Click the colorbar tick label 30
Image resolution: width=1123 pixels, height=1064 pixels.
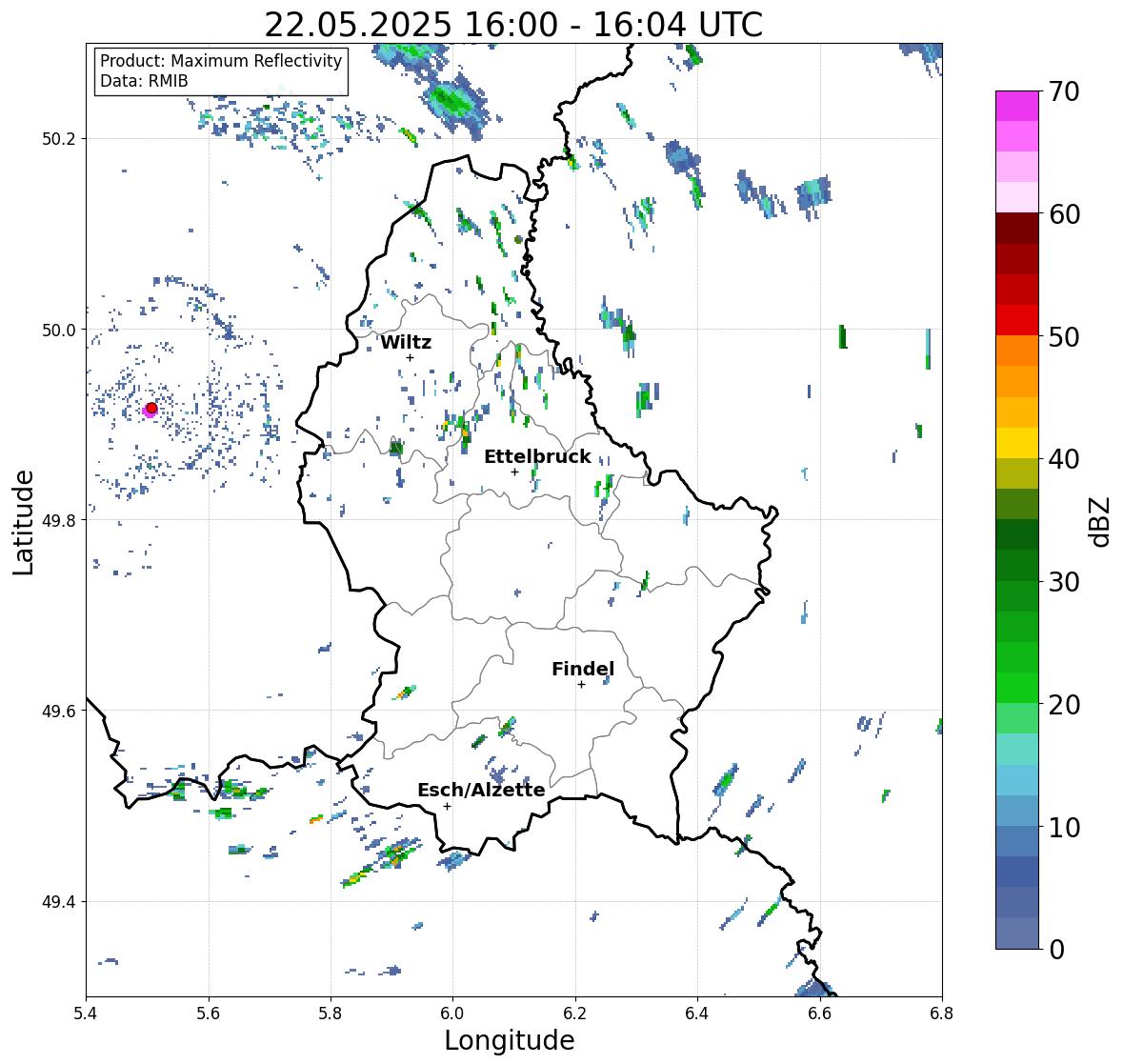[x=1064, y=582]
